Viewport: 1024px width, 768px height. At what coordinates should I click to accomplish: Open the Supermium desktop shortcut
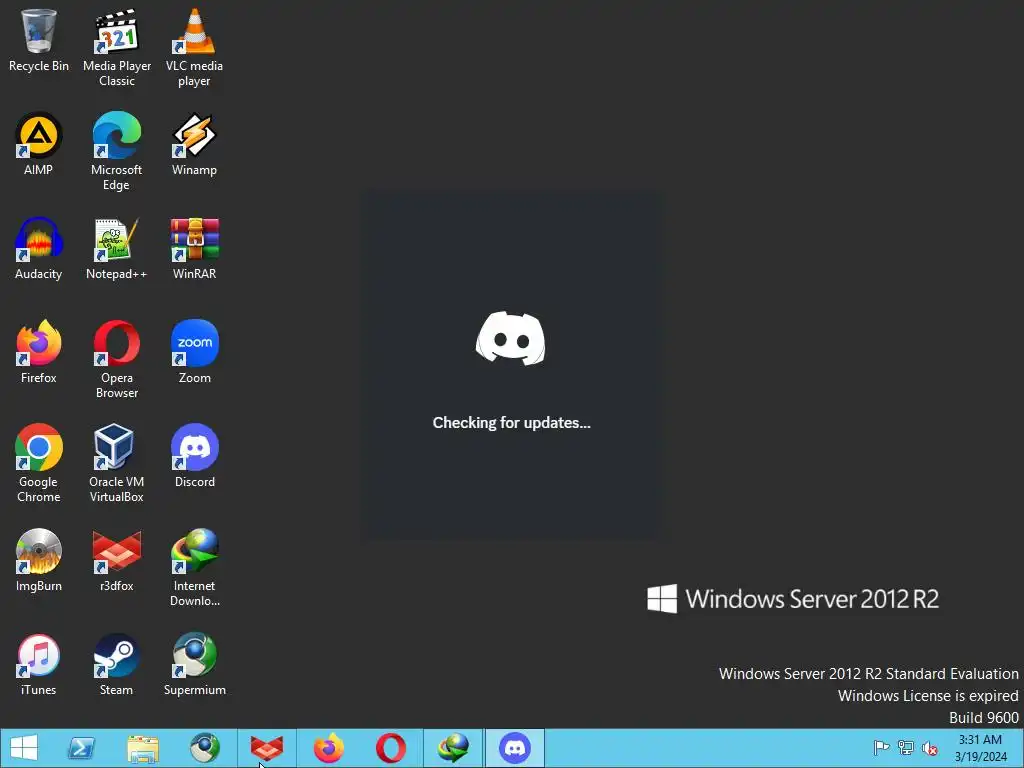pyautogui.click(x=195, y=664)
